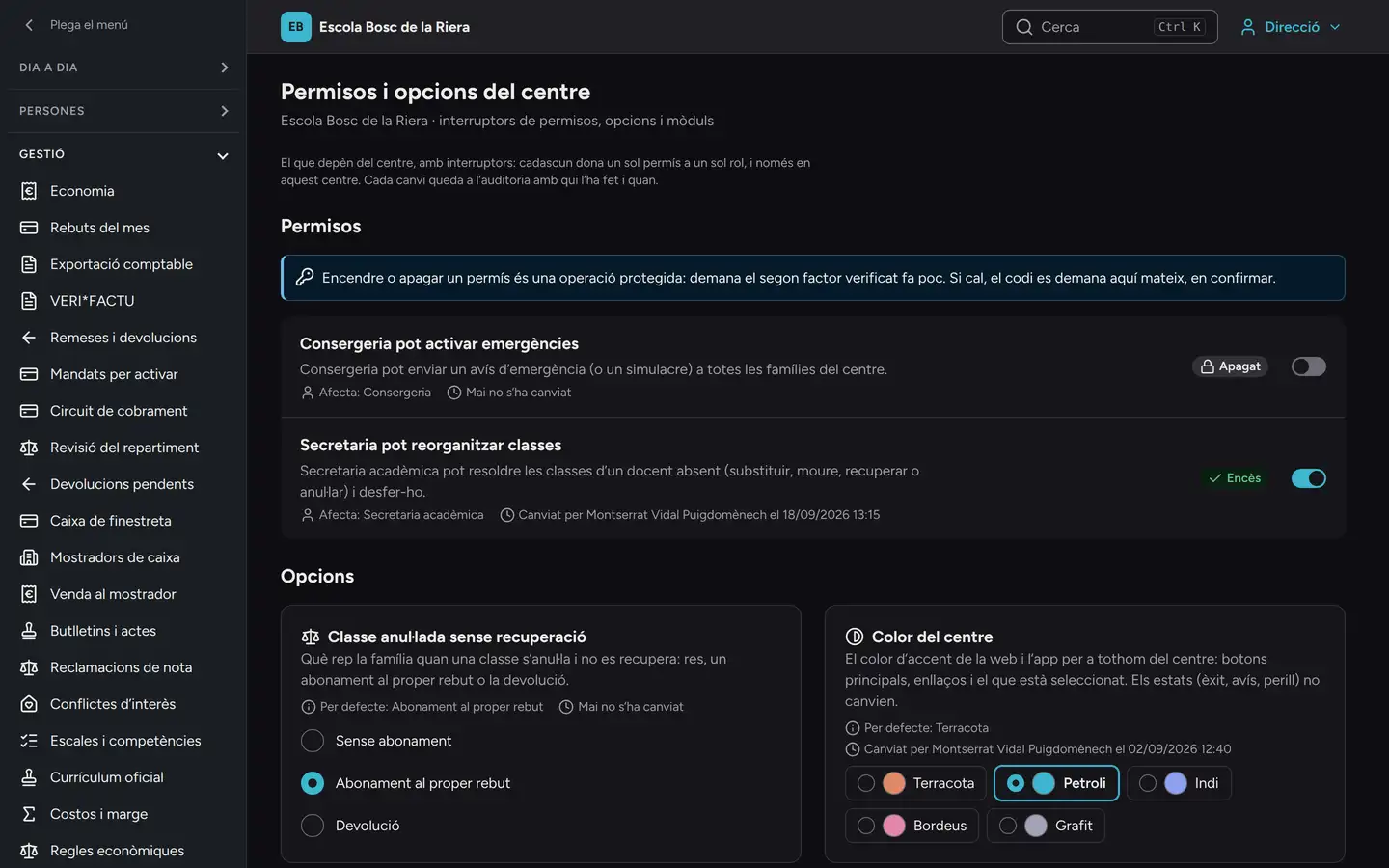Open the Economia euro document icon

29,191
